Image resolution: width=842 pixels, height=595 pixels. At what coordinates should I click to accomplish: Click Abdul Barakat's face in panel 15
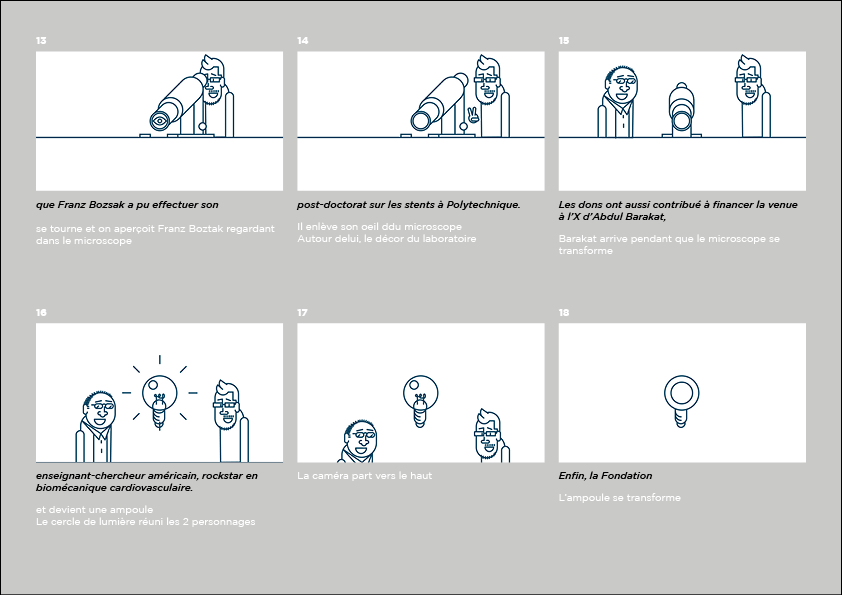pyautogui.click(x=622, y=85)
